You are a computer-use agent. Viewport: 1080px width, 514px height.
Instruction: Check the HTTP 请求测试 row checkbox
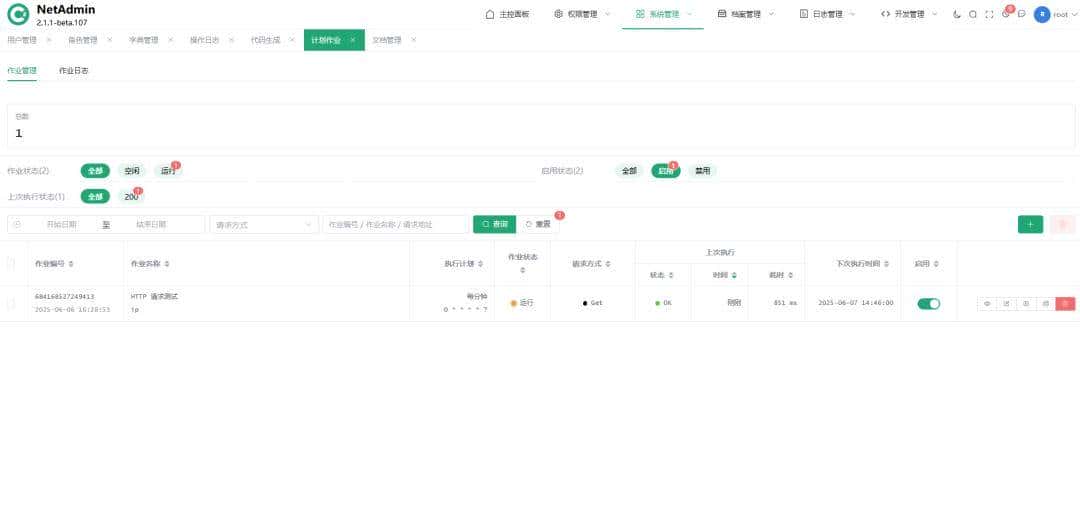point(11,303)
